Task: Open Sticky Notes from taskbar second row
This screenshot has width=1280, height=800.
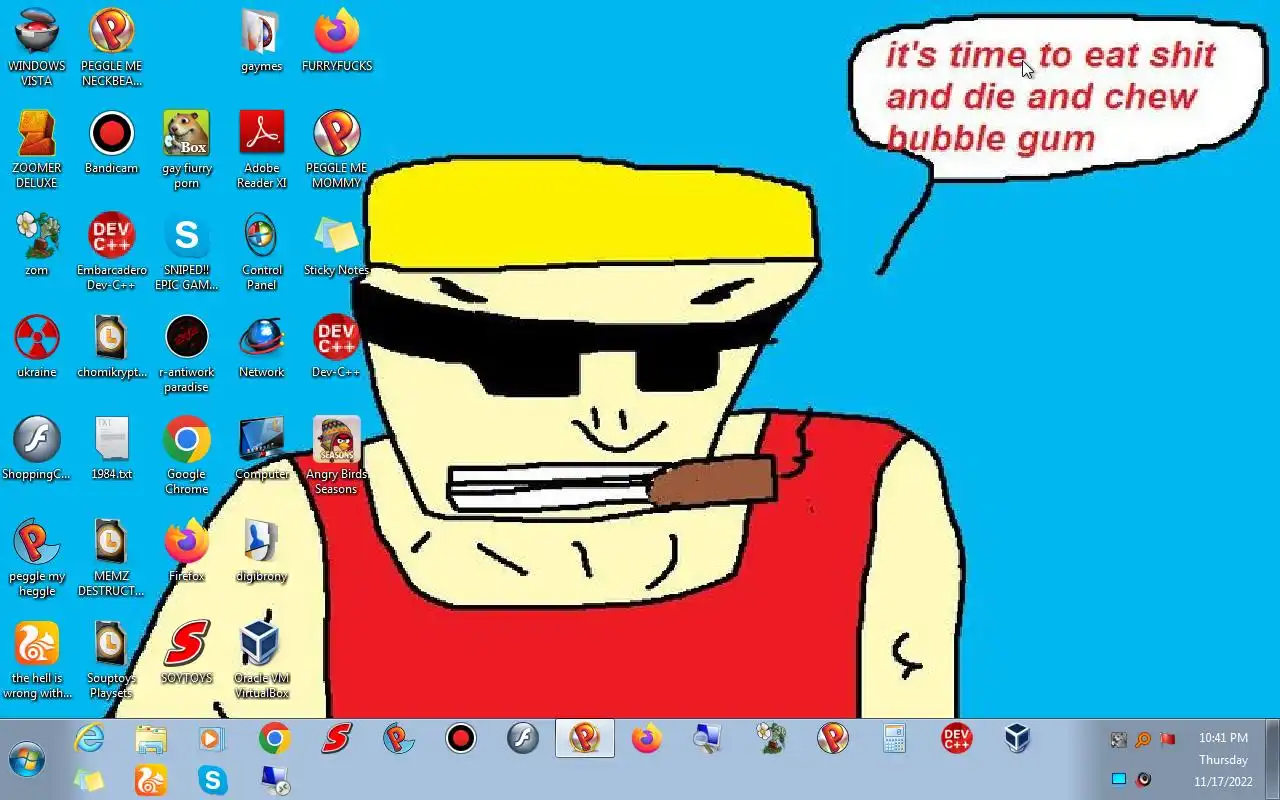Action: tap(89, 780)
